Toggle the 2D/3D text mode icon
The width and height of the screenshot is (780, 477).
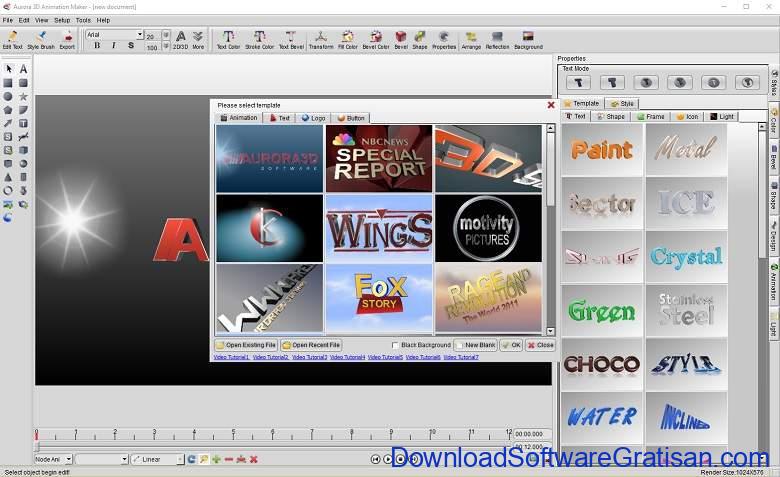coord(181,40)
